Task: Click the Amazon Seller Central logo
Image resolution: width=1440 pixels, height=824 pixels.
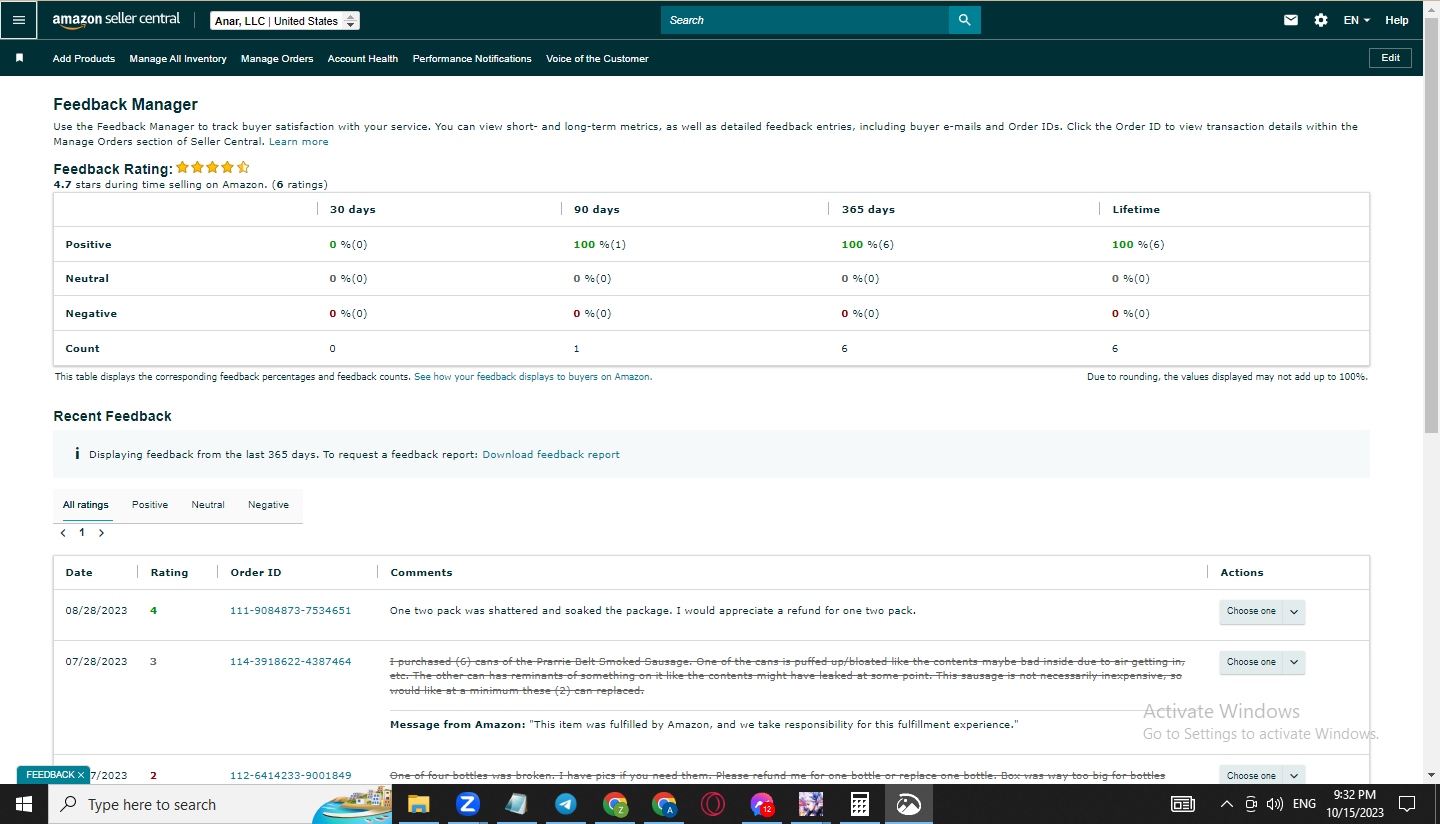Action: point(116,20)
